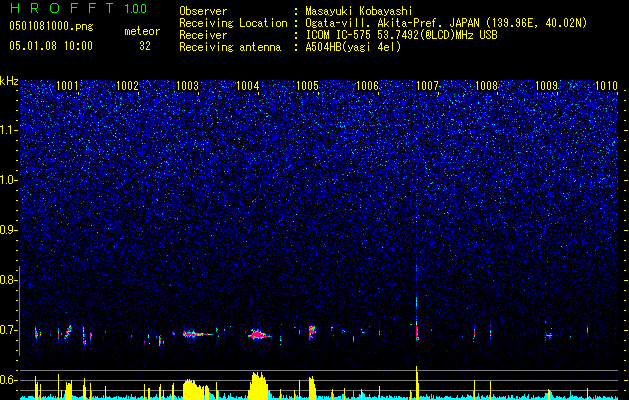The height and width of the screenshot is (400, 629).
Task: Click the 0.6 kHz axis tick label
Action: click(x=8, y=380)
